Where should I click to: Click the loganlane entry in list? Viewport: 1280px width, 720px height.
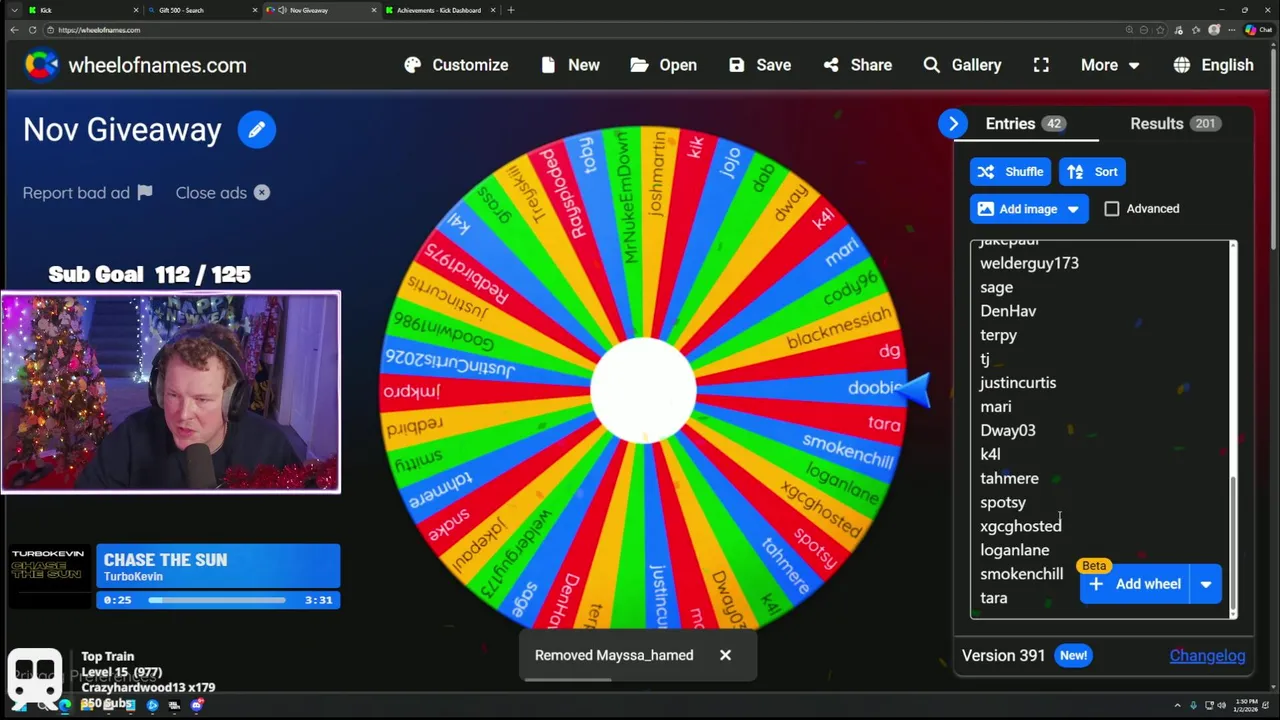1014,550
